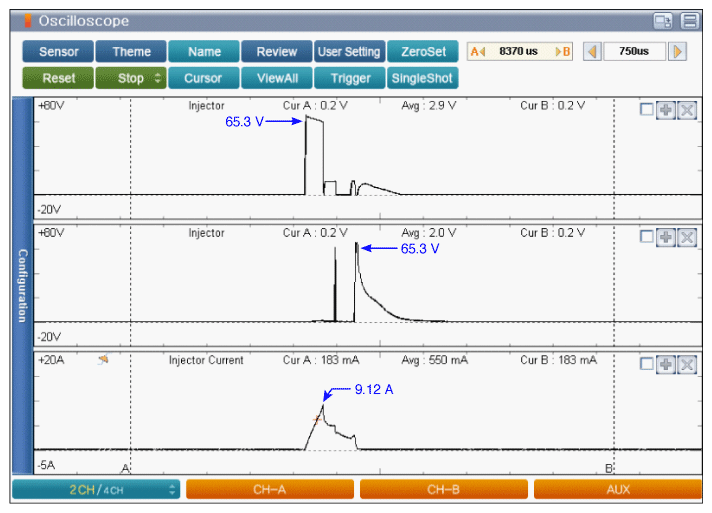Tick the checkbox on top Injector channel
This screenshot has height=513, width=712.
(647, 109)
